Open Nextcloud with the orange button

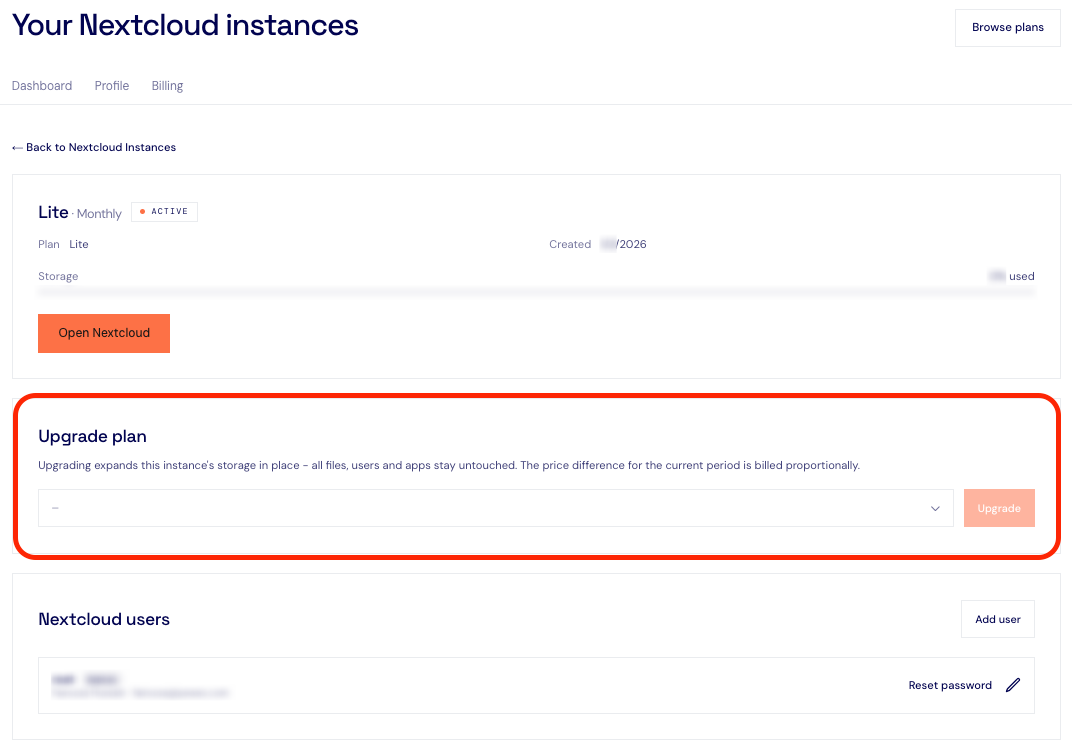[x=104, y=333]
